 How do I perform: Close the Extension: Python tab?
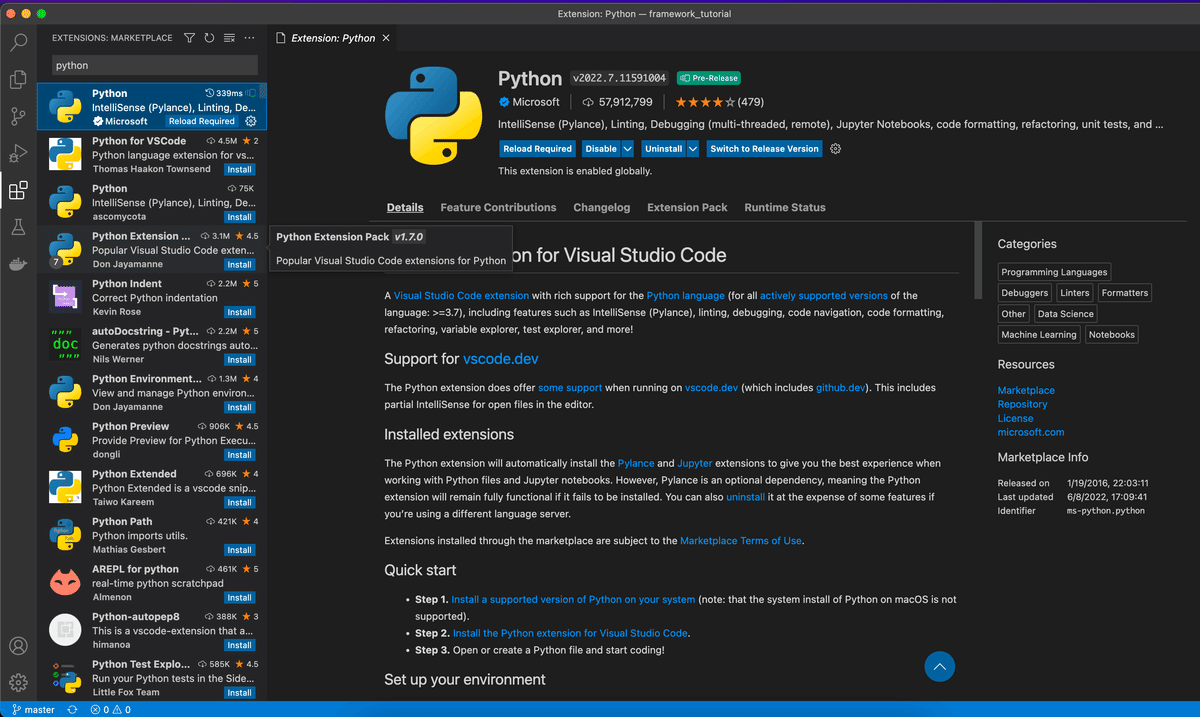click(x=386, y=38)
